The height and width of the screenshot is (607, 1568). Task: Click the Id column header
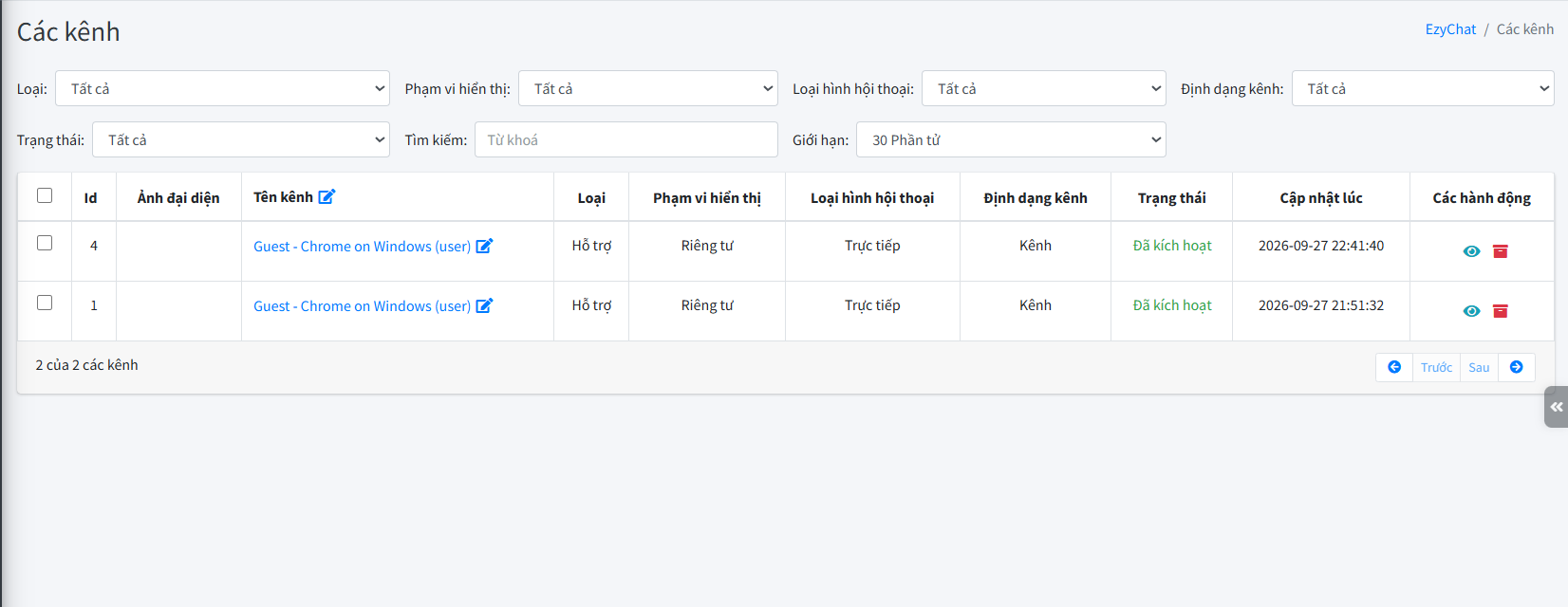click(90, 198)
